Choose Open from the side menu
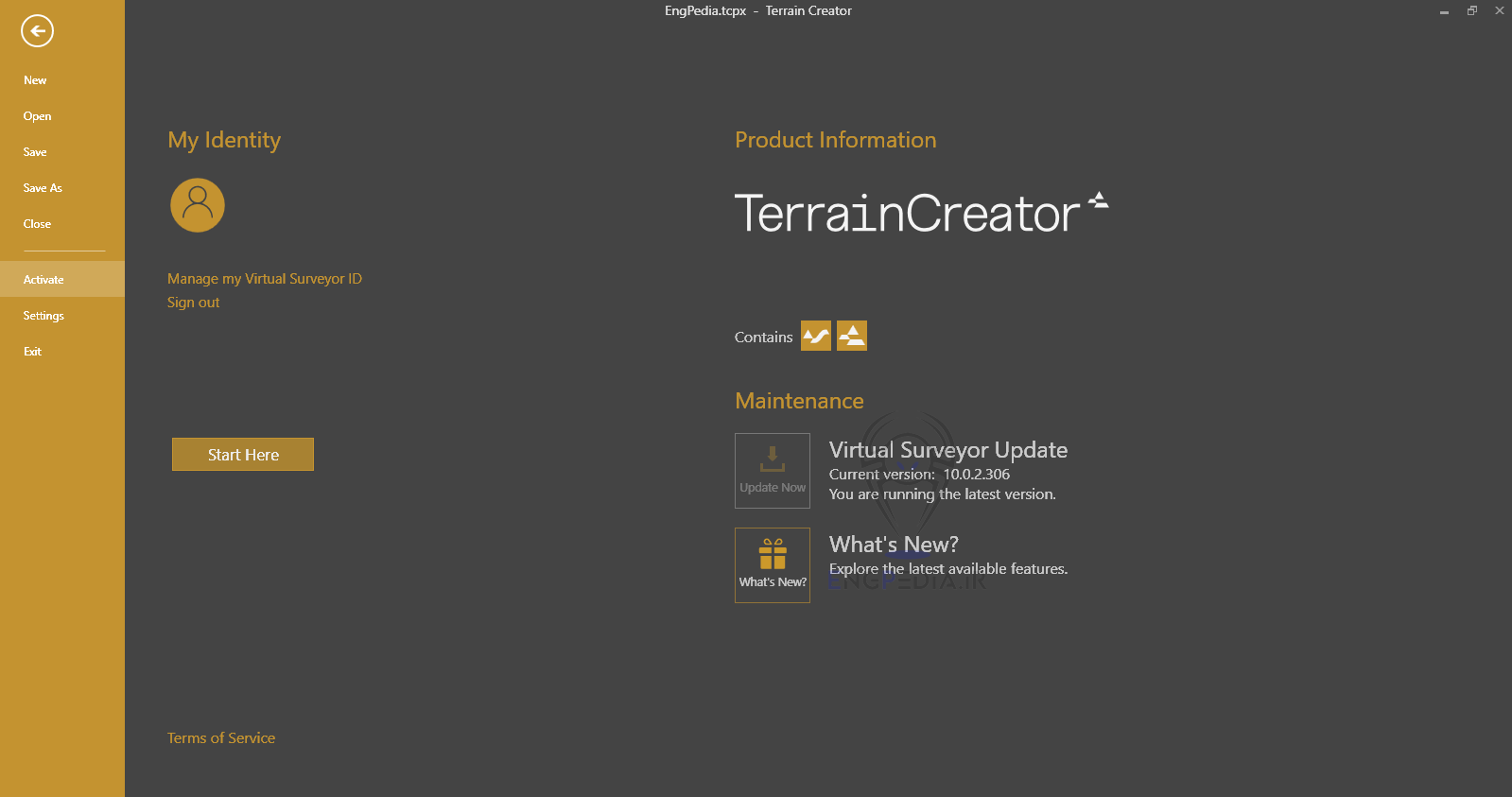The width and height of the screenshot is (1512, 797). tap(62, 116)
